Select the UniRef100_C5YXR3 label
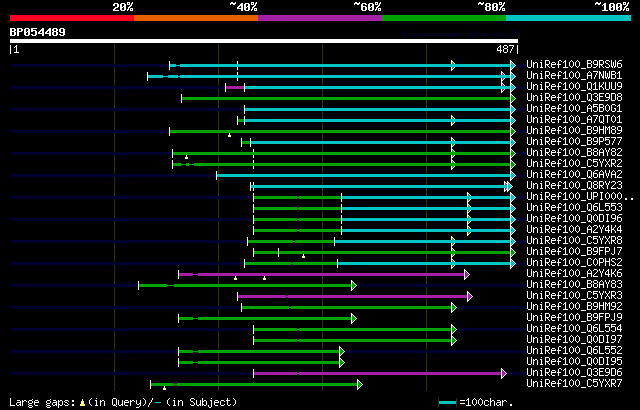 [x=574, y=296]
